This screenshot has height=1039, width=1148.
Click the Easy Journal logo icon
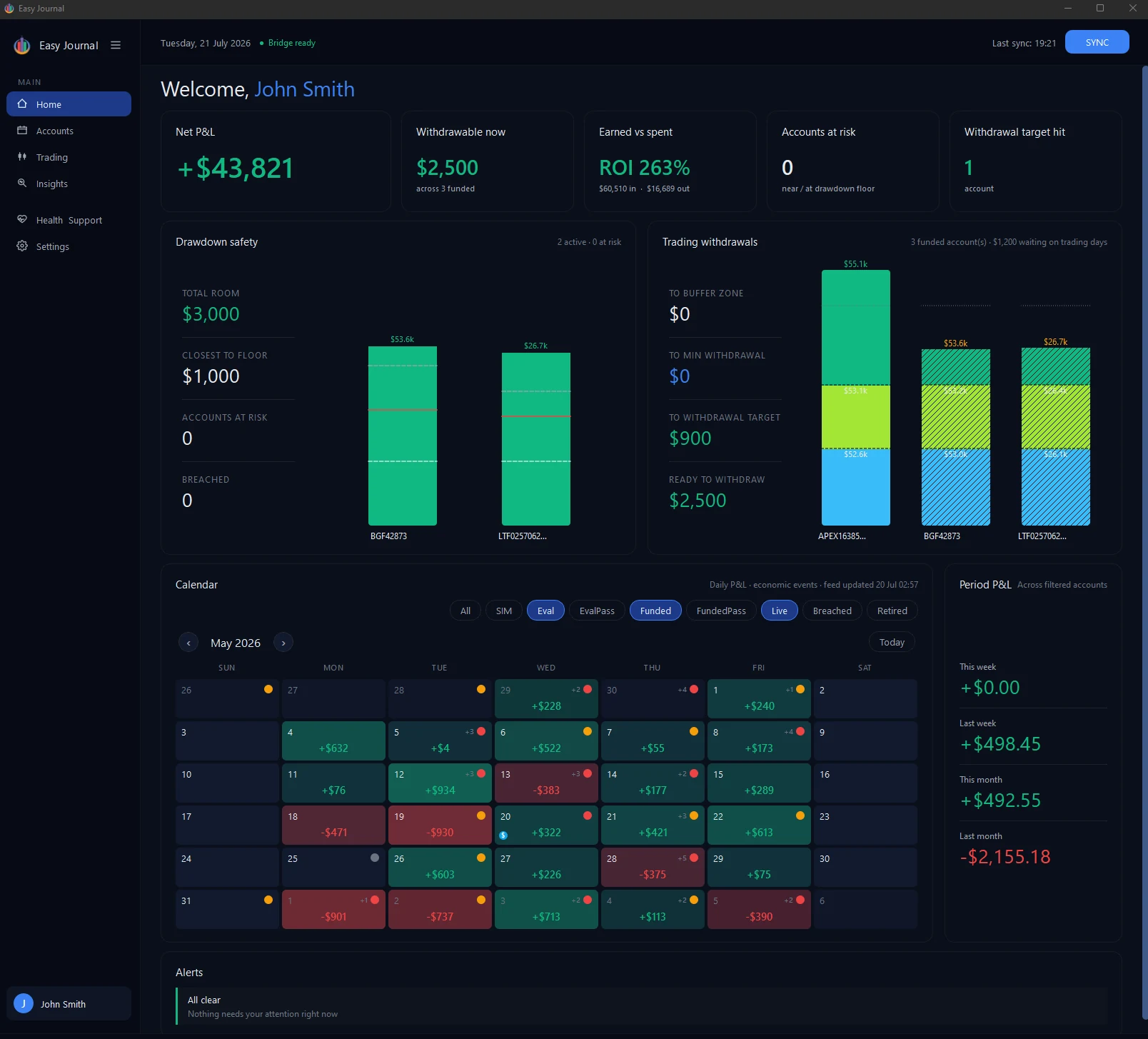tap(22, 46)
